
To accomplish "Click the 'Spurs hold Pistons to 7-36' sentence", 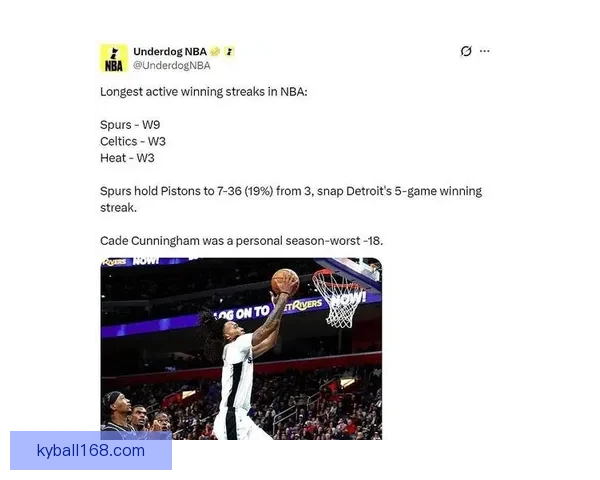I will coord(291,199).
